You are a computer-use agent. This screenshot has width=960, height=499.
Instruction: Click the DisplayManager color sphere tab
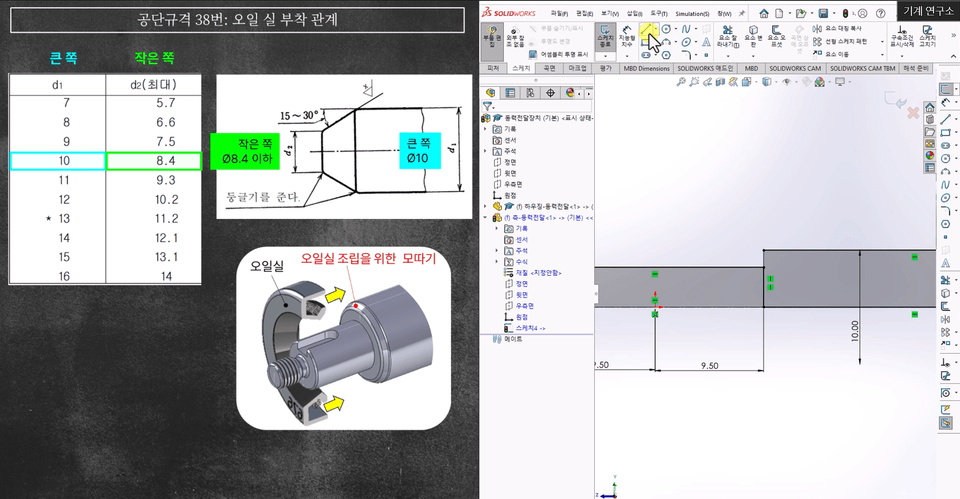pyautogui.click(x=571, y=92)
